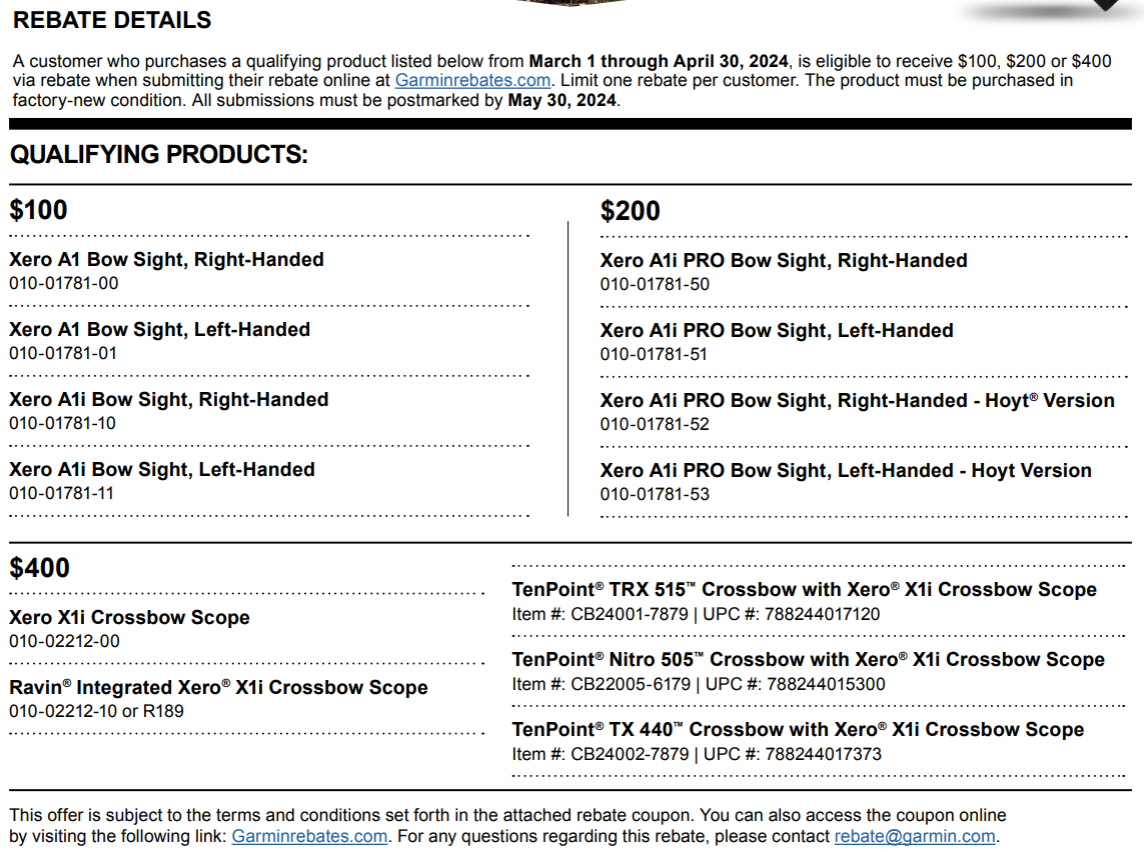Screen dimensions: 1144x852
Task: Click Xero A1i PRO Bow Sight, Right-Handed title
Action: (783, 261)
